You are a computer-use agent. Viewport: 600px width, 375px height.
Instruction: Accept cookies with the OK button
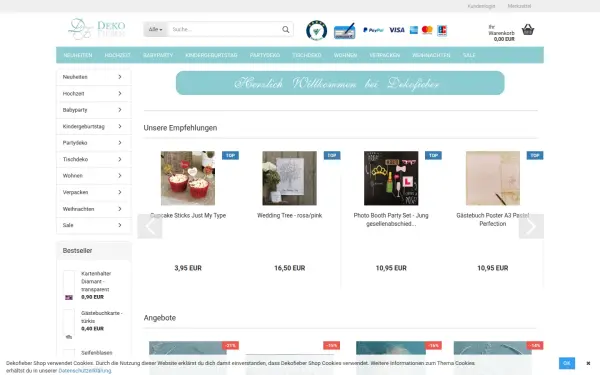coord(567,363)
